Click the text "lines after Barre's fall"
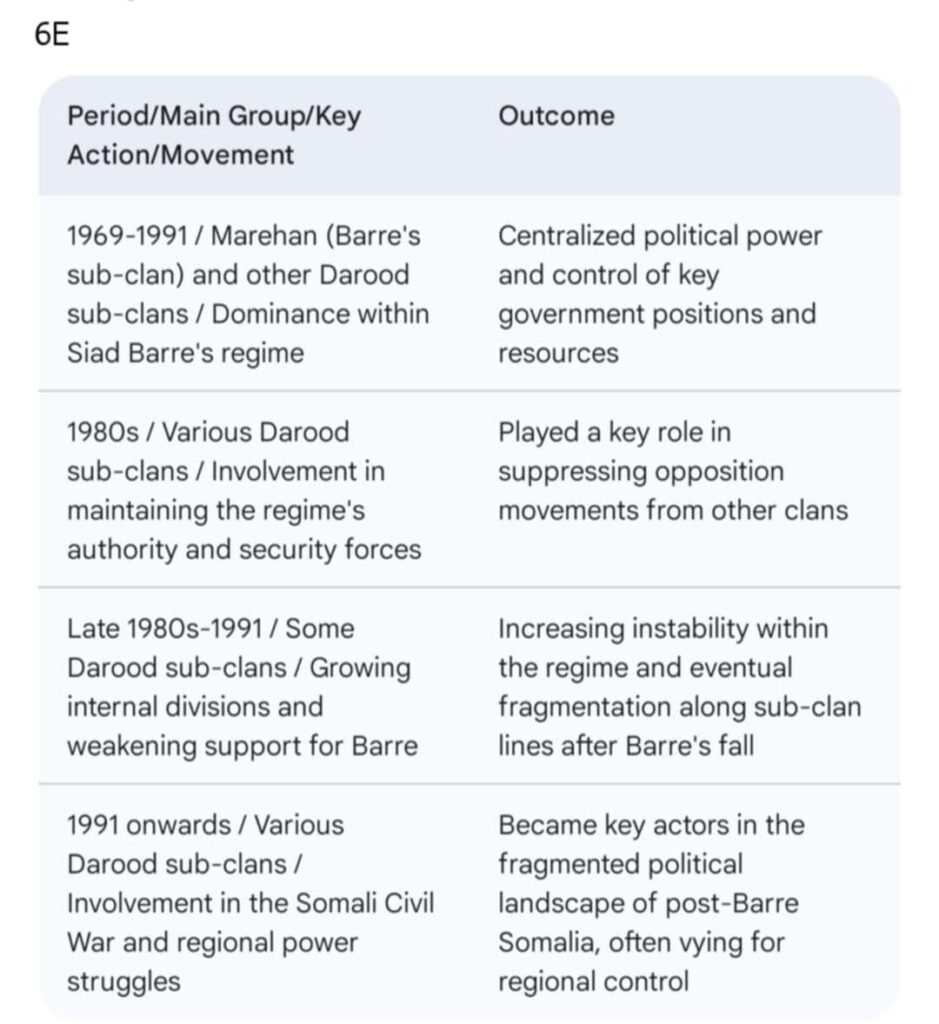The height and width of the screenshot is (1024, 939). pos(626,745)
